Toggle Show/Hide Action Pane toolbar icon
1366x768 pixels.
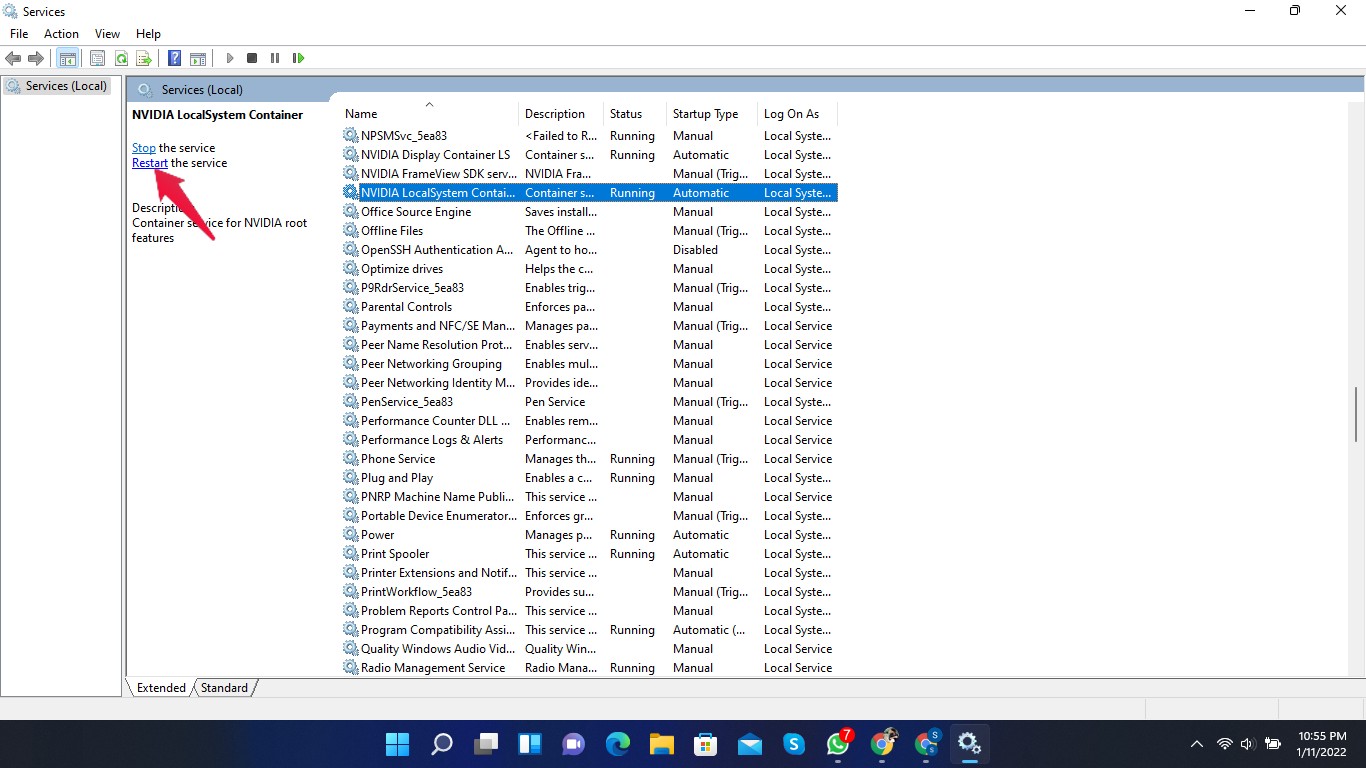coord(198,59)
